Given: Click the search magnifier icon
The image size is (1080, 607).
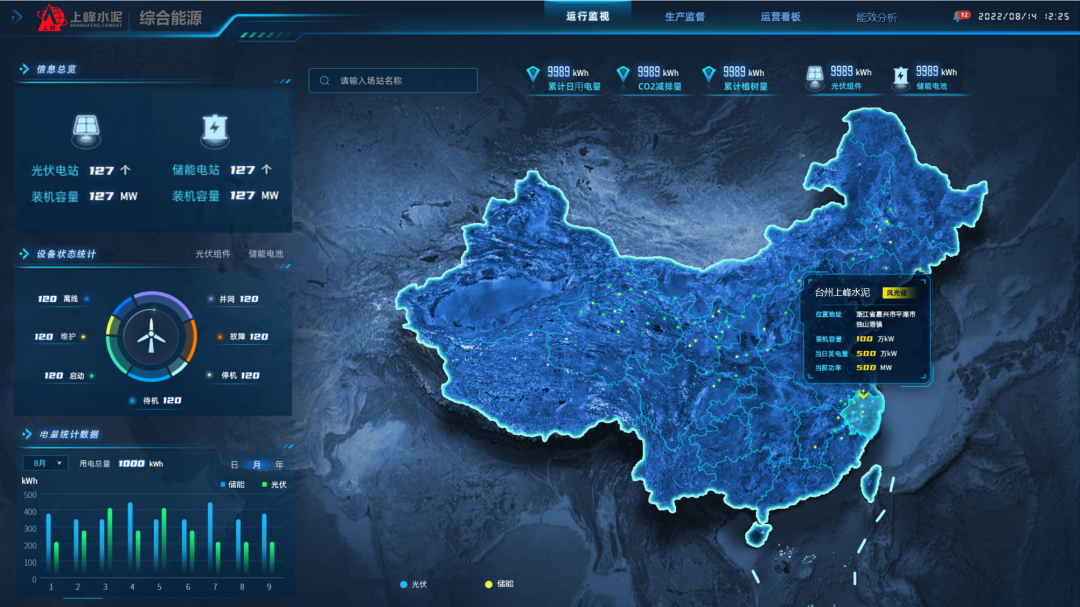Looking at the screenshot, I should pyautogui.click(x=325, y=81).
